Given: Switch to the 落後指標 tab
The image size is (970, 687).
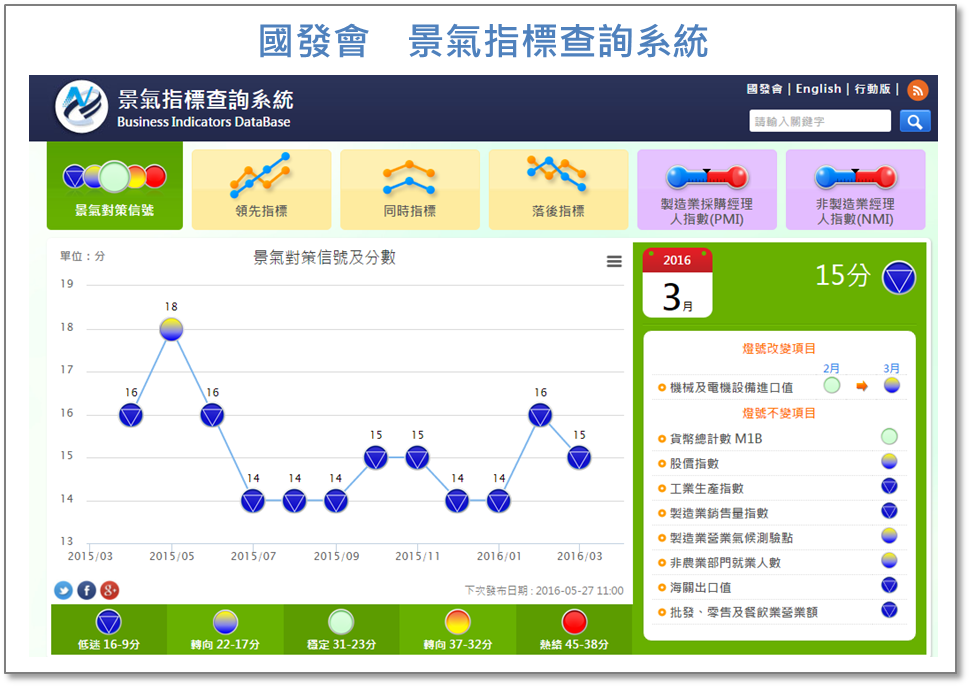Looking at the screenshot, I should coord(558,189).
